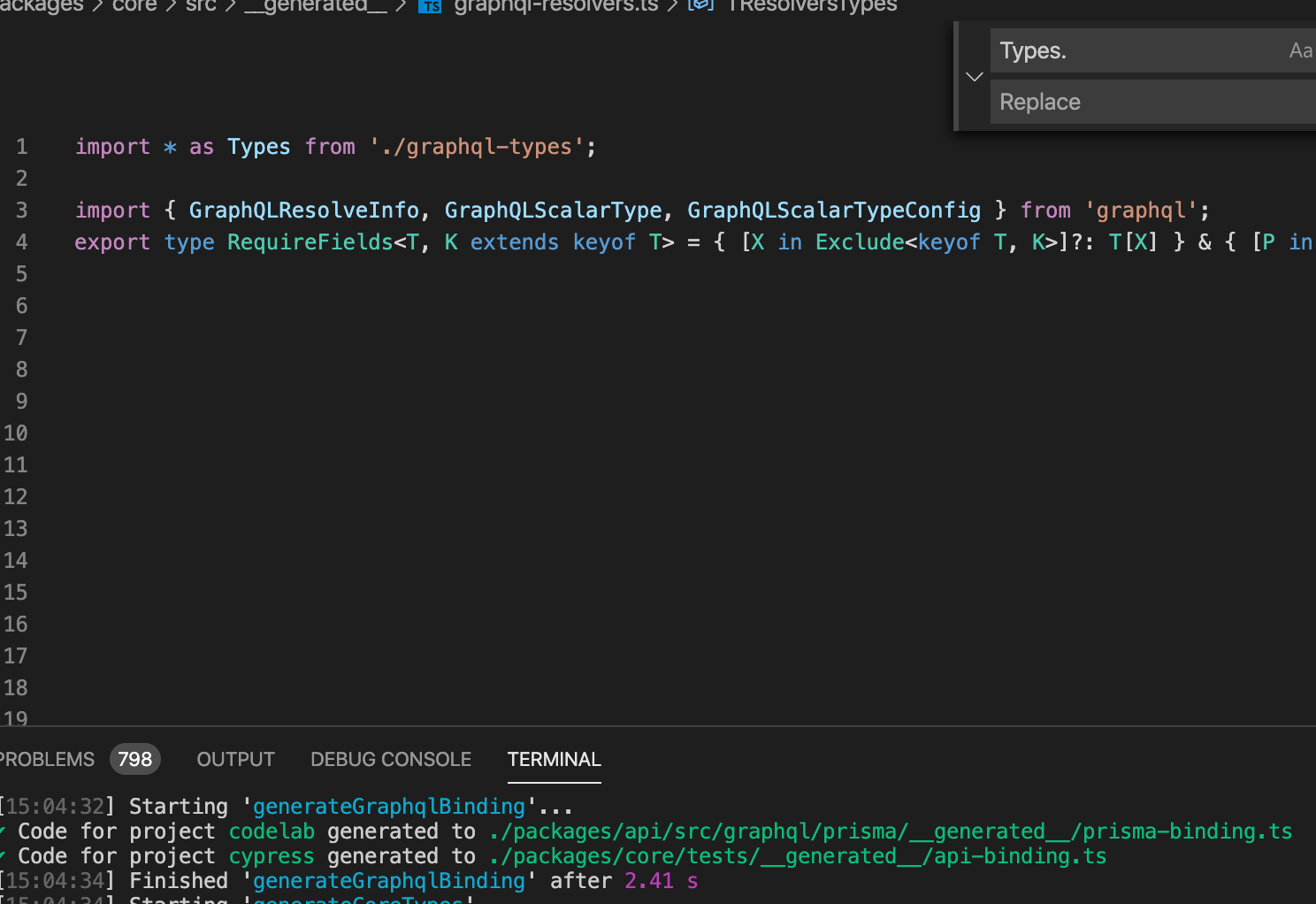Open the DEBUG CONSOLE tab
This screenshot has height=904, width=1316.
point(390,759)
